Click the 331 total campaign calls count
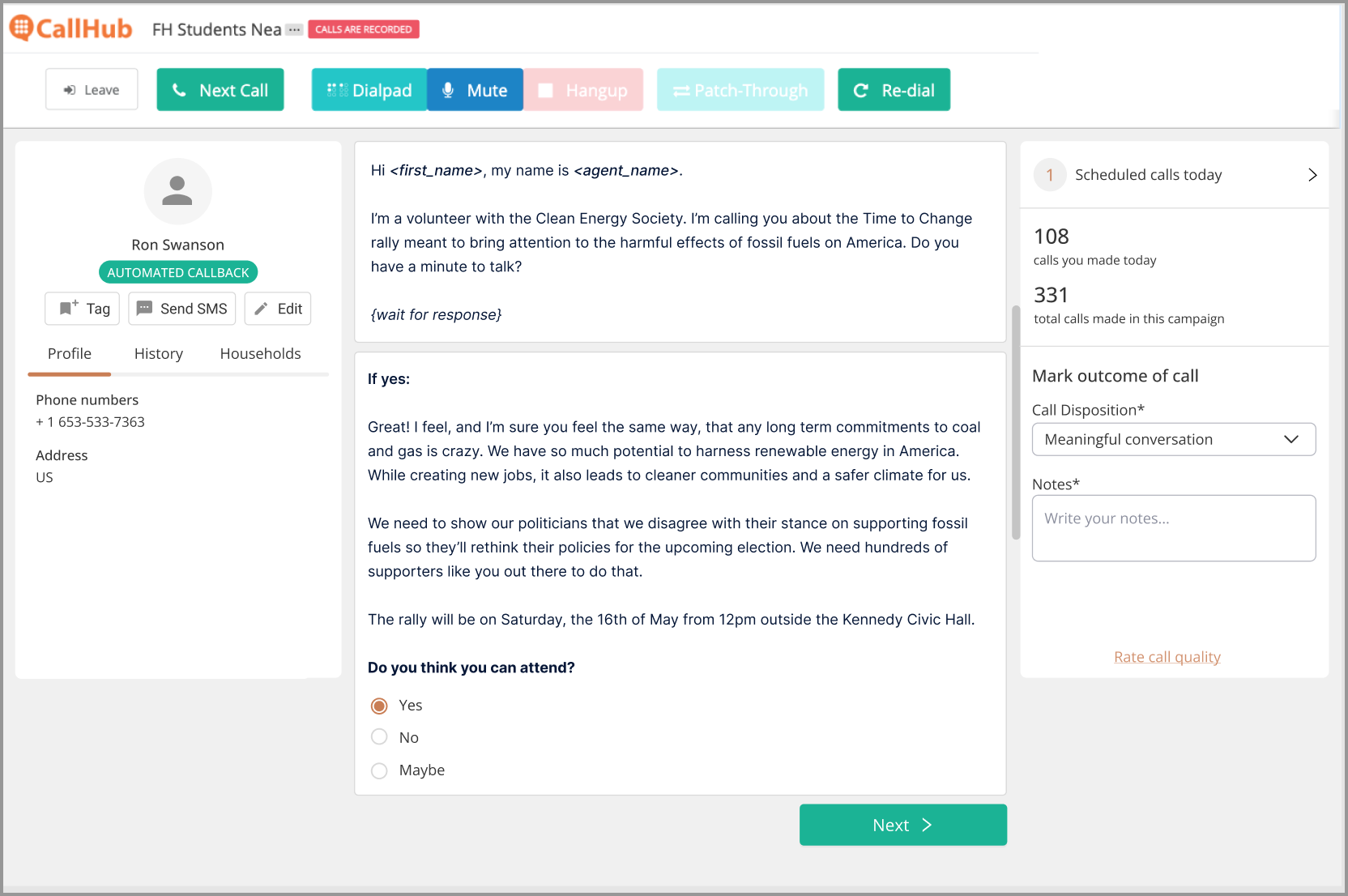The height and width of the screenshot is (896, 1348). (x=1052, y=295)
